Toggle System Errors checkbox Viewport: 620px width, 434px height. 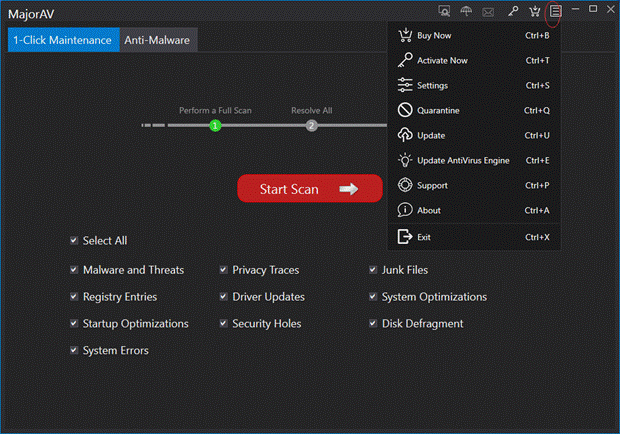(x=74, y=350)
